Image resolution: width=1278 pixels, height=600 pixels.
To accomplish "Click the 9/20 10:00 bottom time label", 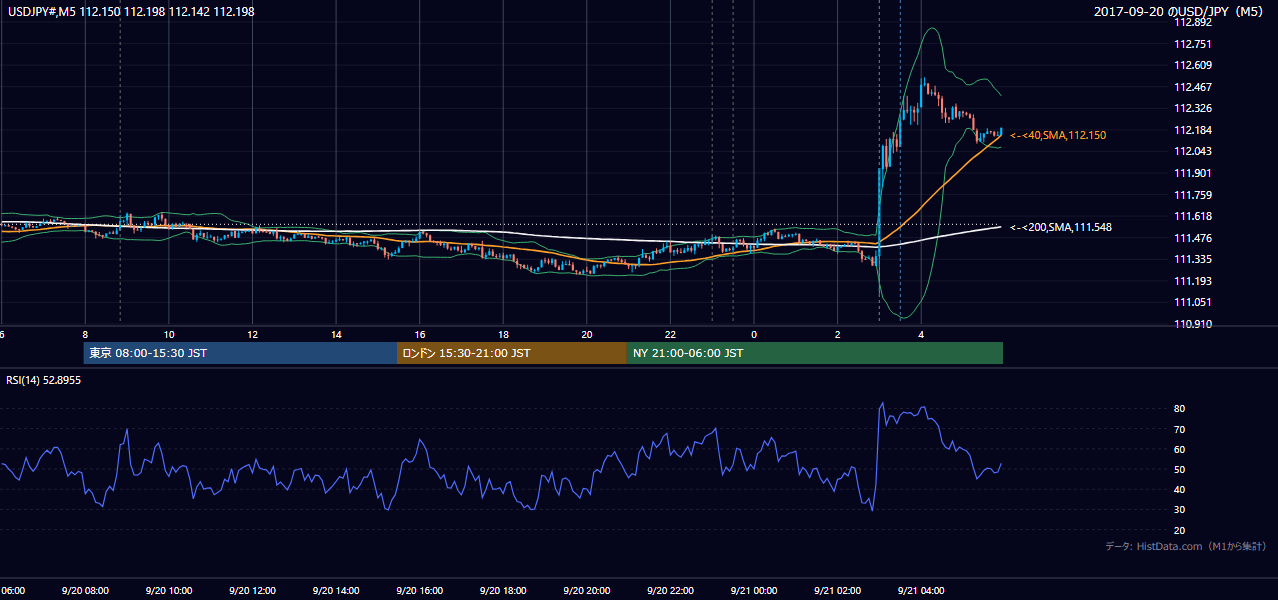I will (169, 591).
